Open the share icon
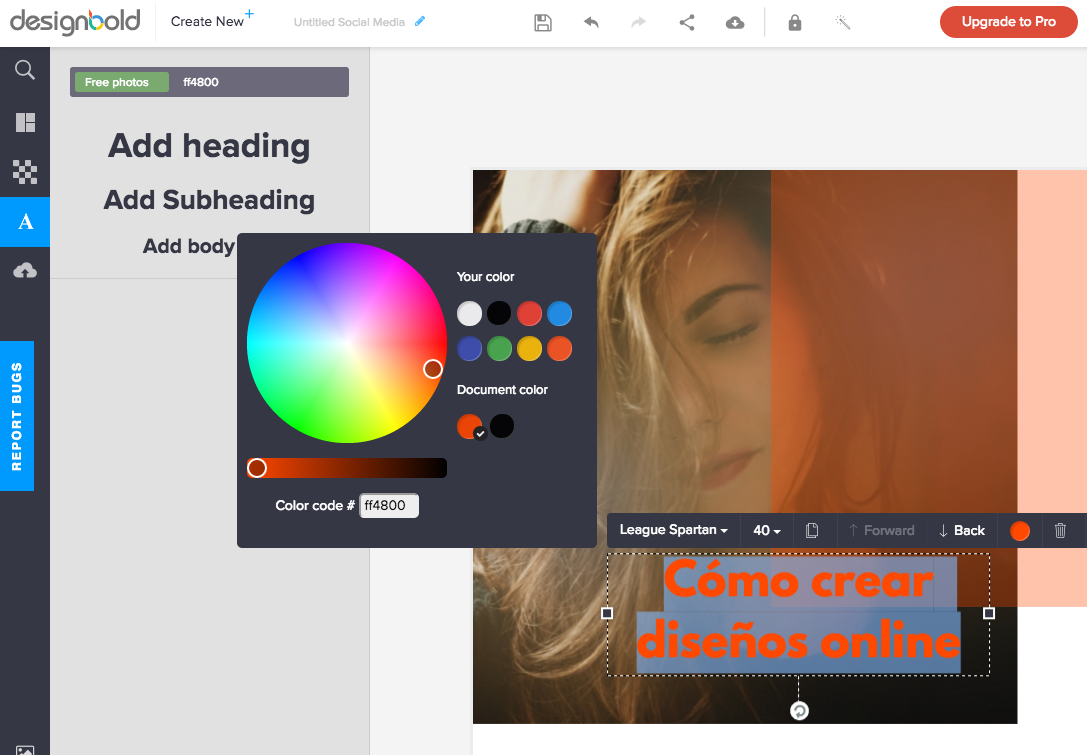Image resolution: width=1087 pixels, height=755 pixels. tap(687, 22)
